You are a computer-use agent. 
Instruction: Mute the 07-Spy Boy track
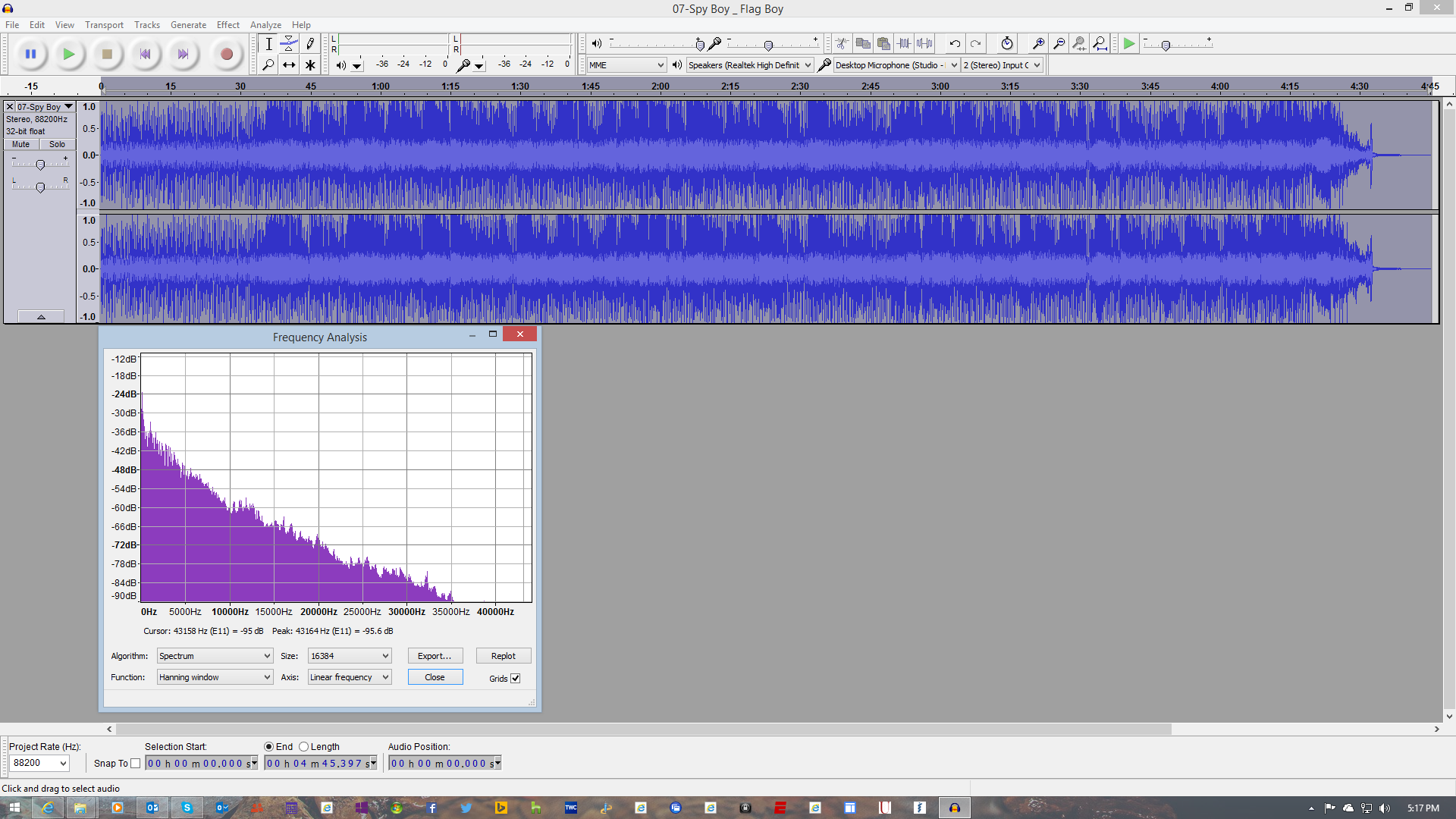coord(20,144)
